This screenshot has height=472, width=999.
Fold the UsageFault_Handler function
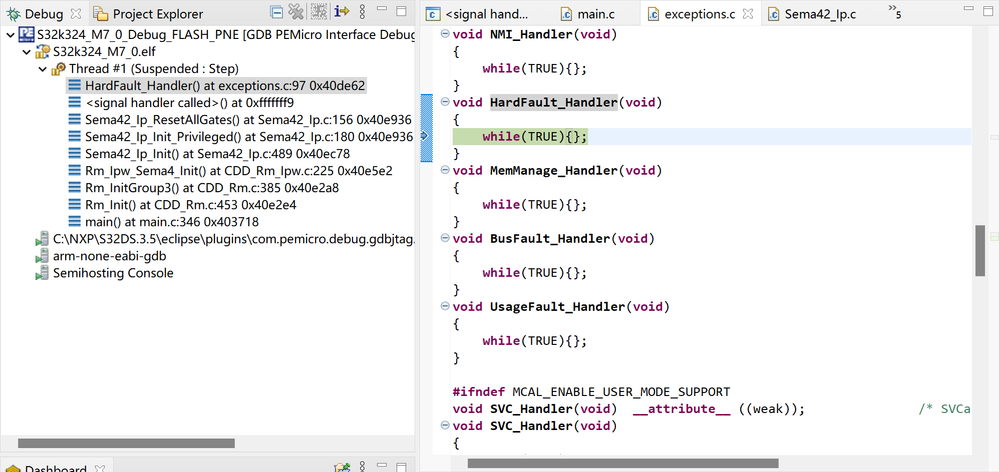pos(445,307)
